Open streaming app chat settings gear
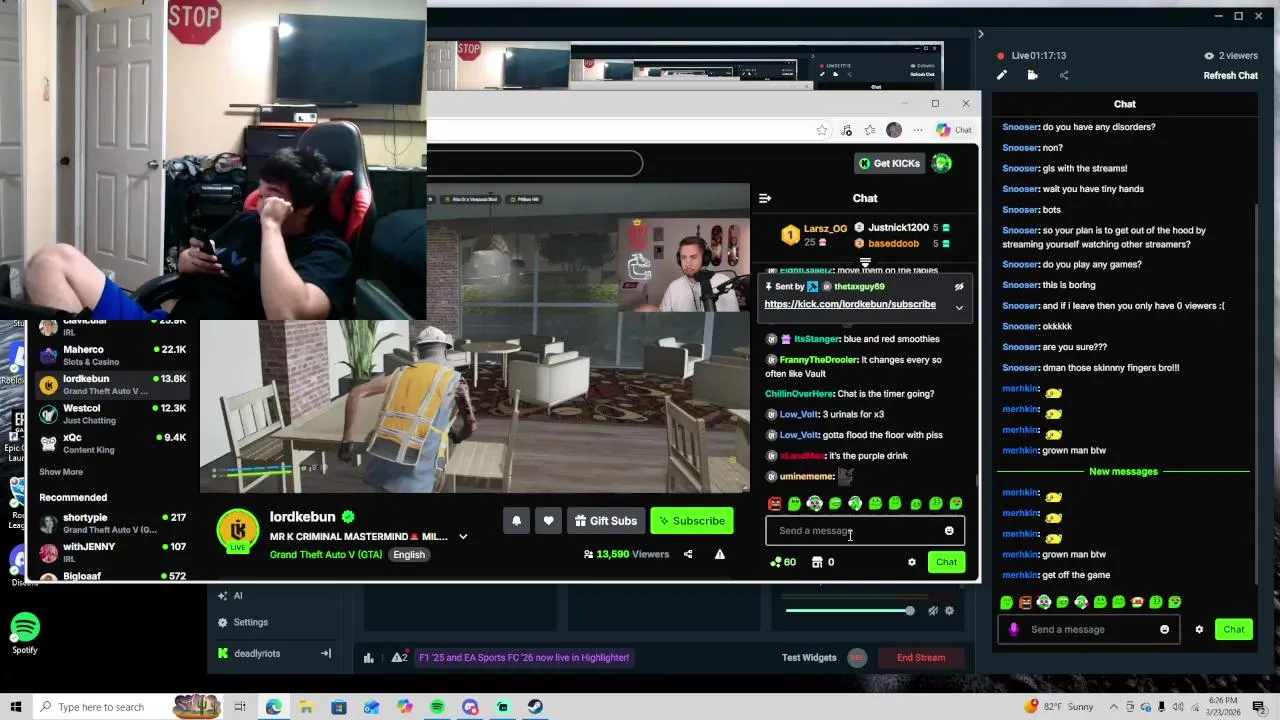This screenshot has width=1280, height=720. 1199,630
